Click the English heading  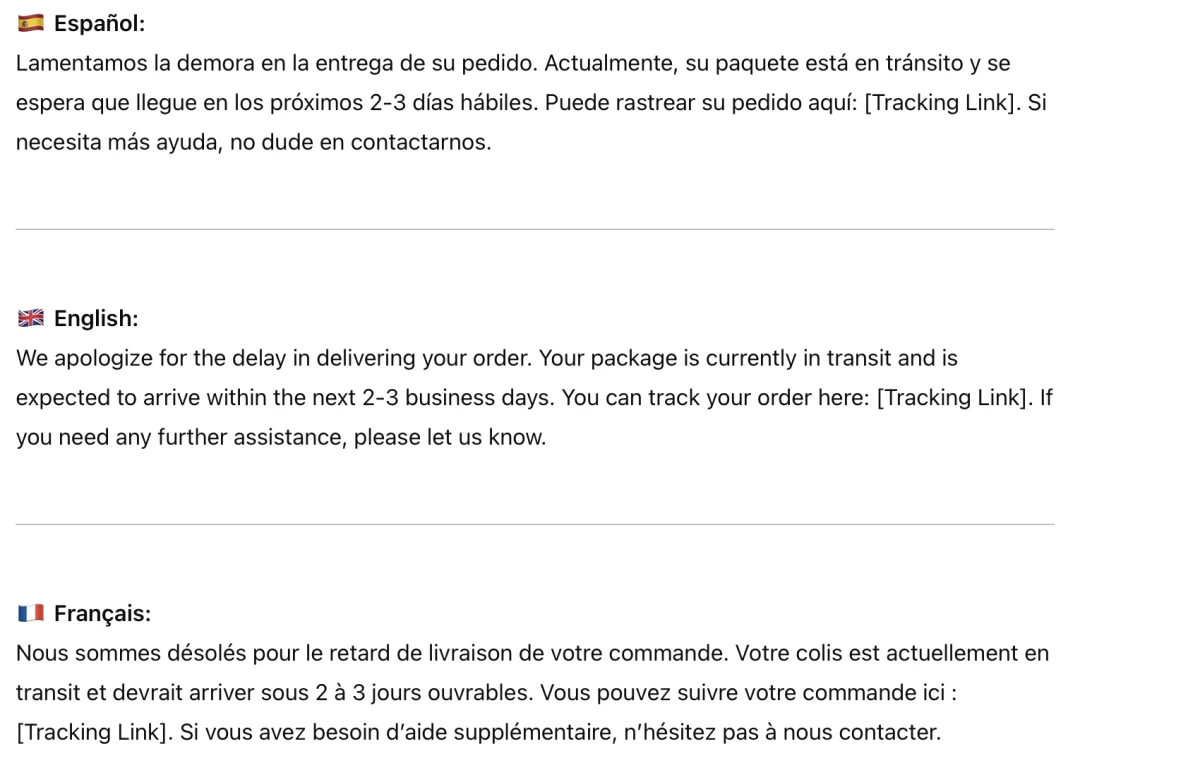[x=96, y=319]
